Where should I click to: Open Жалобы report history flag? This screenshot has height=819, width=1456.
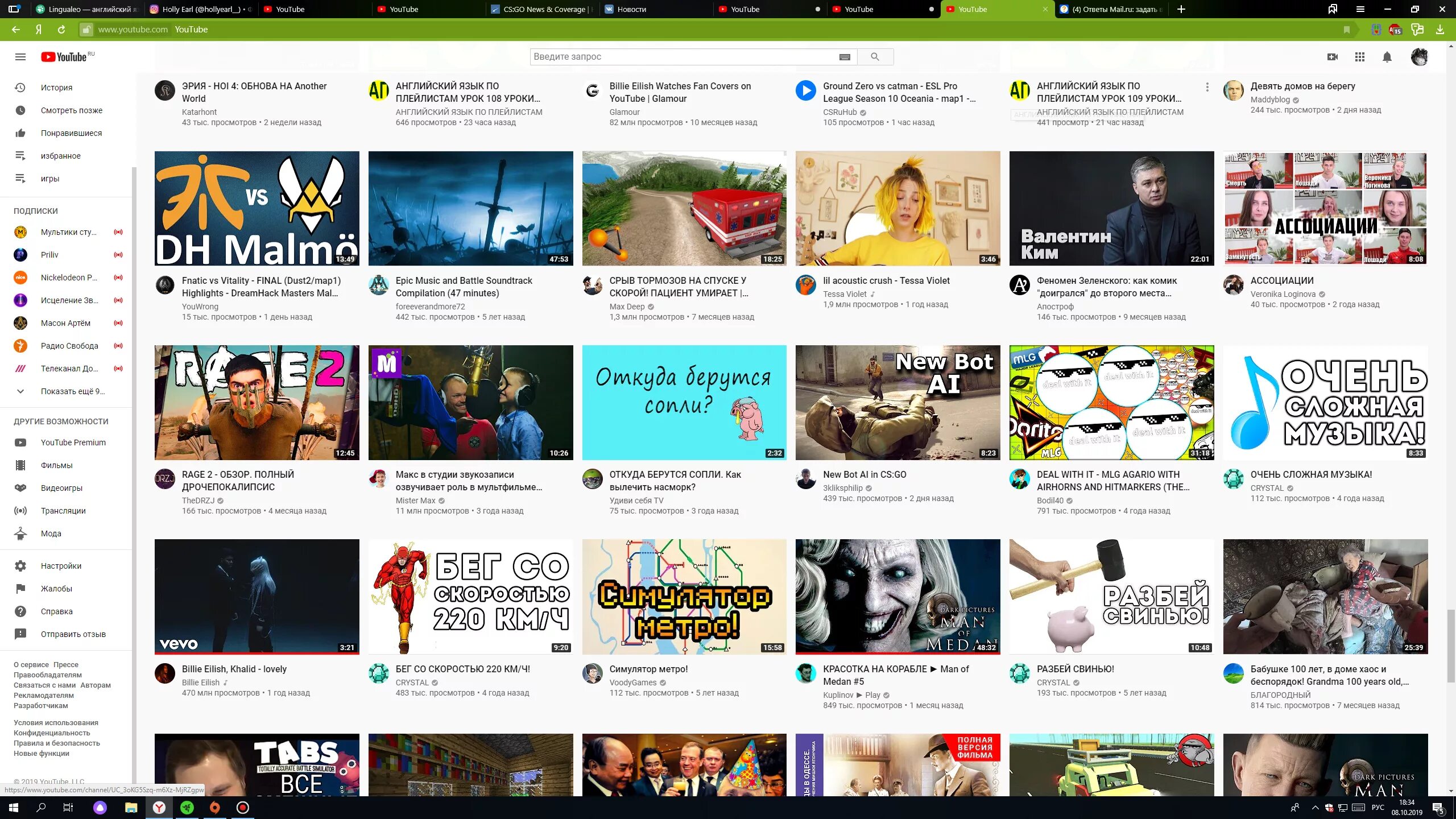point(66,589)
